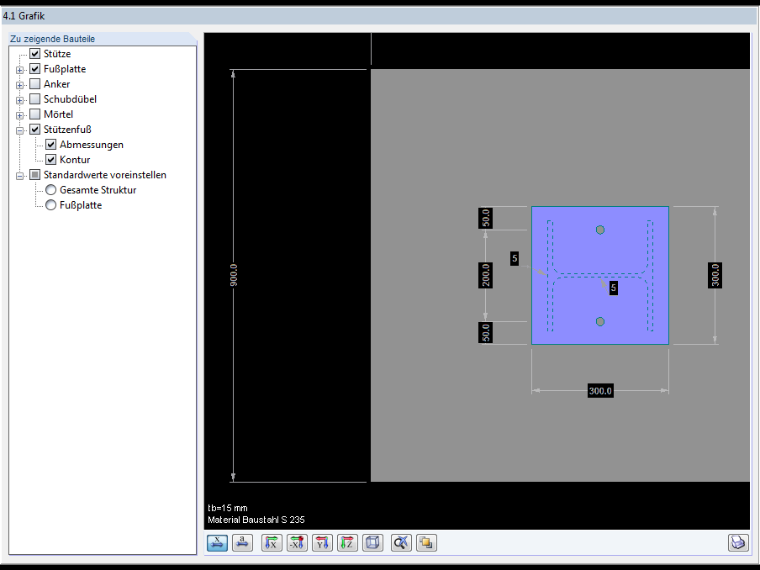
Task: Switch to view in Z direction
Action: point(347,542)
